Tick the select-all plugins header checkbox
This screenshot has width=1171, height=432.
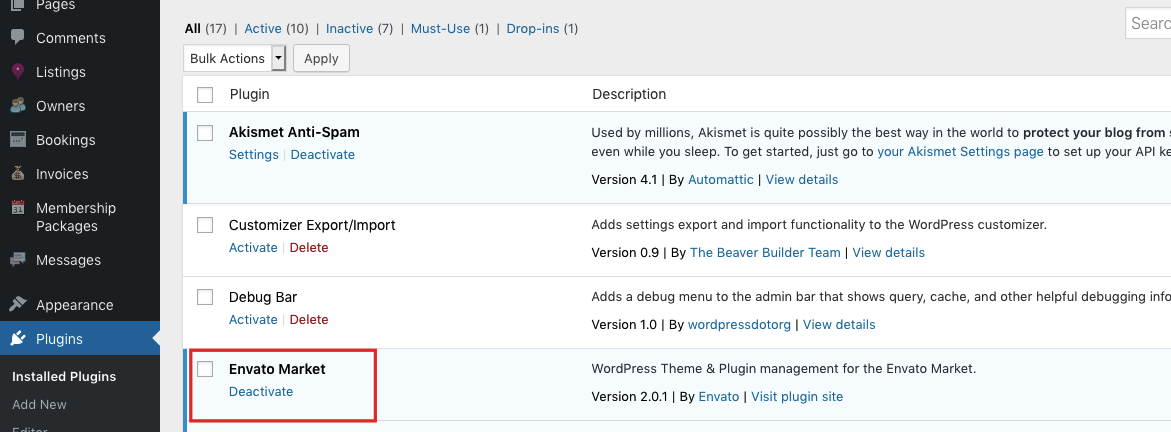pyautogui.click(x=205, y=95)
